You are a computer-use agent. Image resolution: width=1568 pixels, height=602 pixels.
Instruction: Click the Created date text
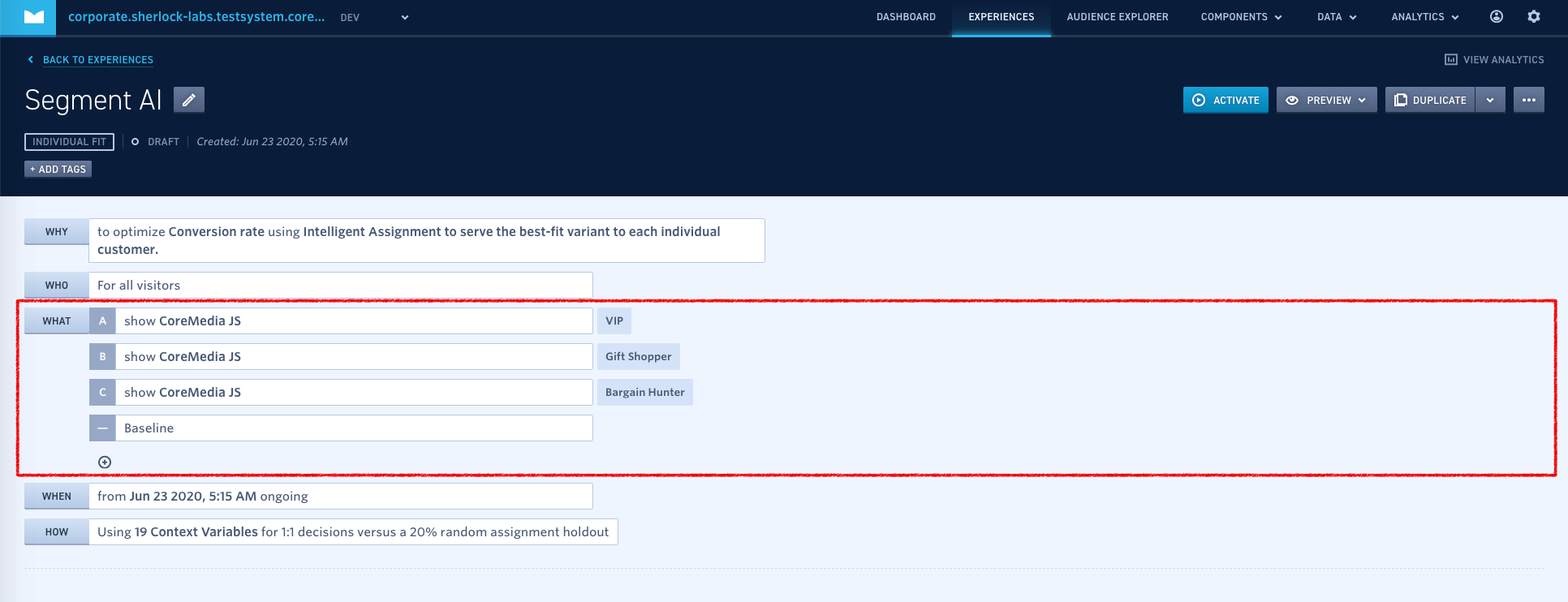click(x=272, y=141)
